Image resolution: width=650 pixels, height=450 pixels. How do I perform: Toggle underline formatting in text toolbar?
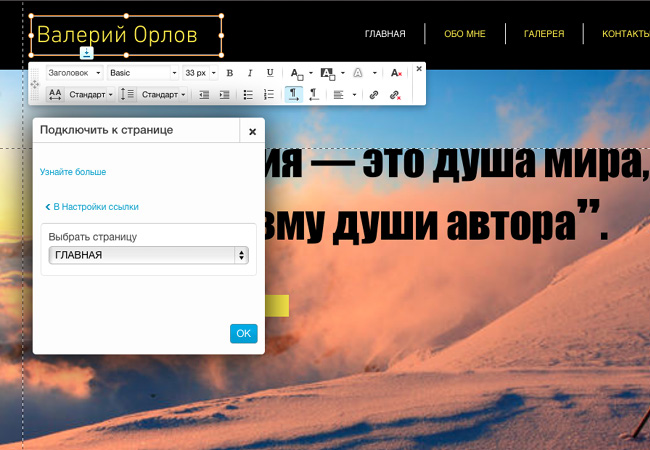click(270, 73)
